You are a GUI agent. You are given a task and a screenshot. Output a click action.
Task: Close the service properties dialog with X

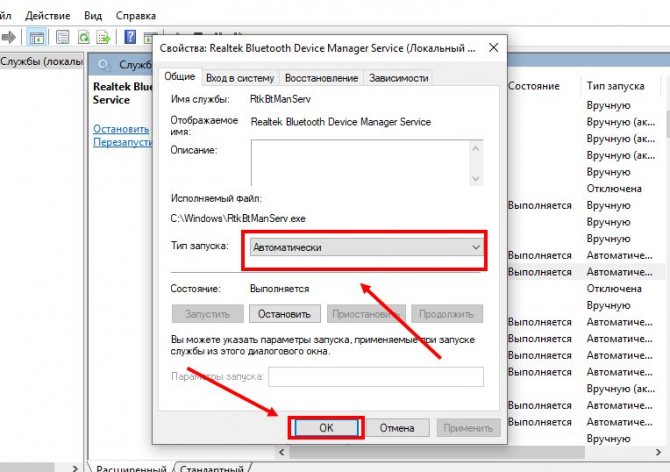493,47
